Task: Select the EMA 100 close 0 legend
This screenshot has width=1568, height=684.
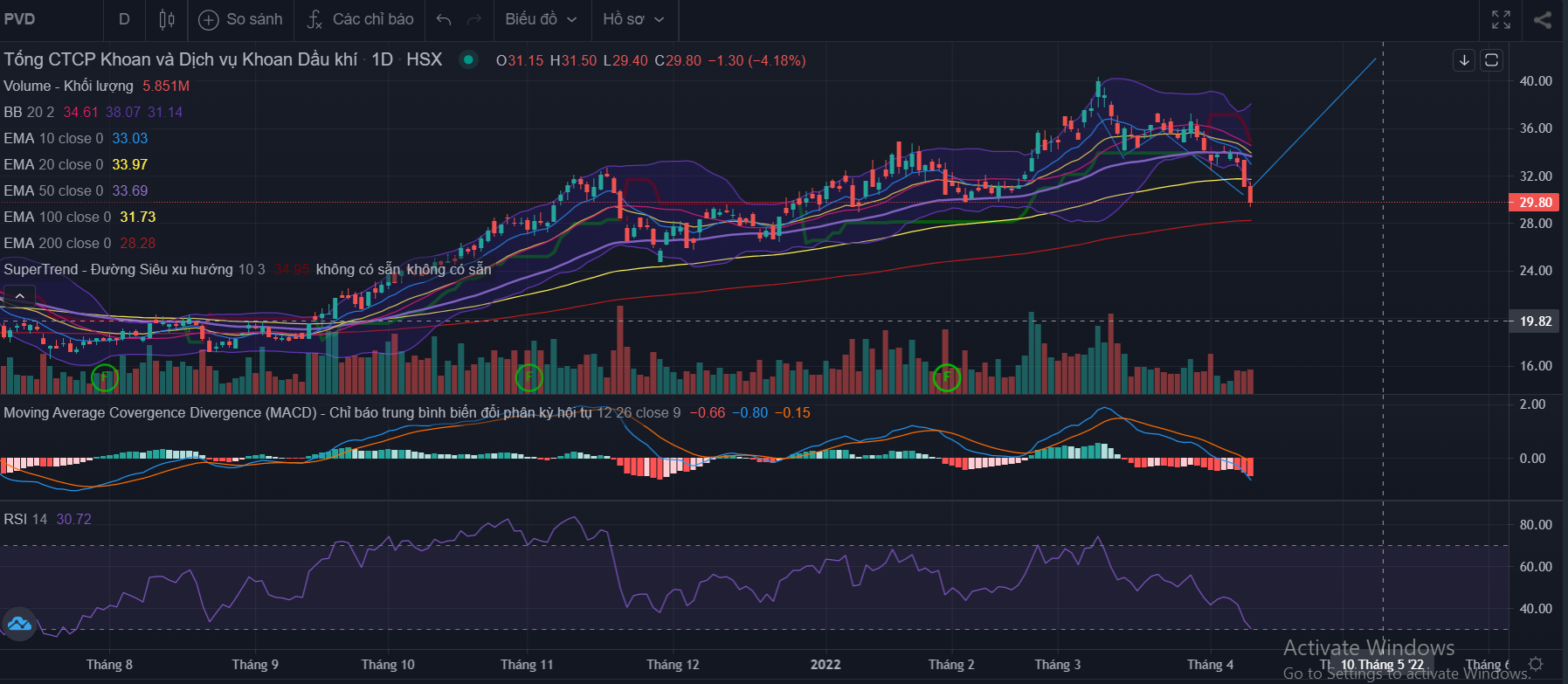Action: pos(58,217)
